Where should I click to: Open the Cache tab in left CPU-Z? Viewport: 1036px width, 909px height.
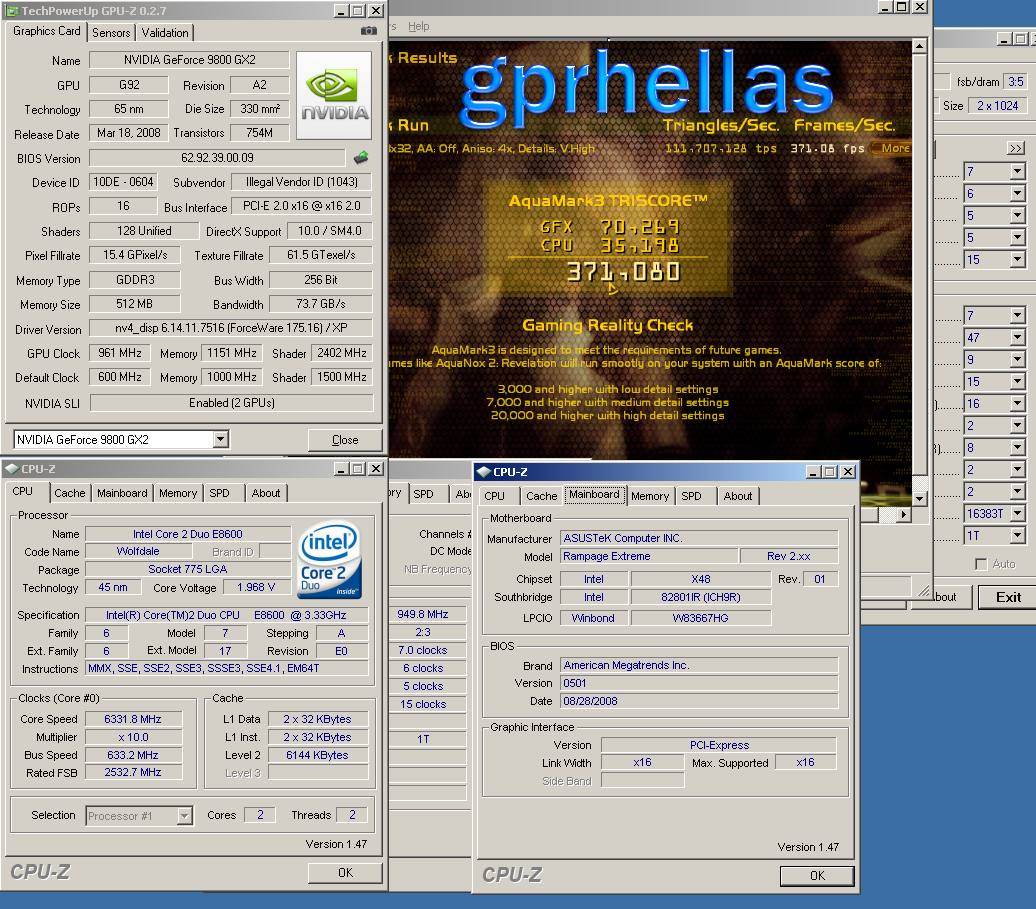(x=70, y=493)
